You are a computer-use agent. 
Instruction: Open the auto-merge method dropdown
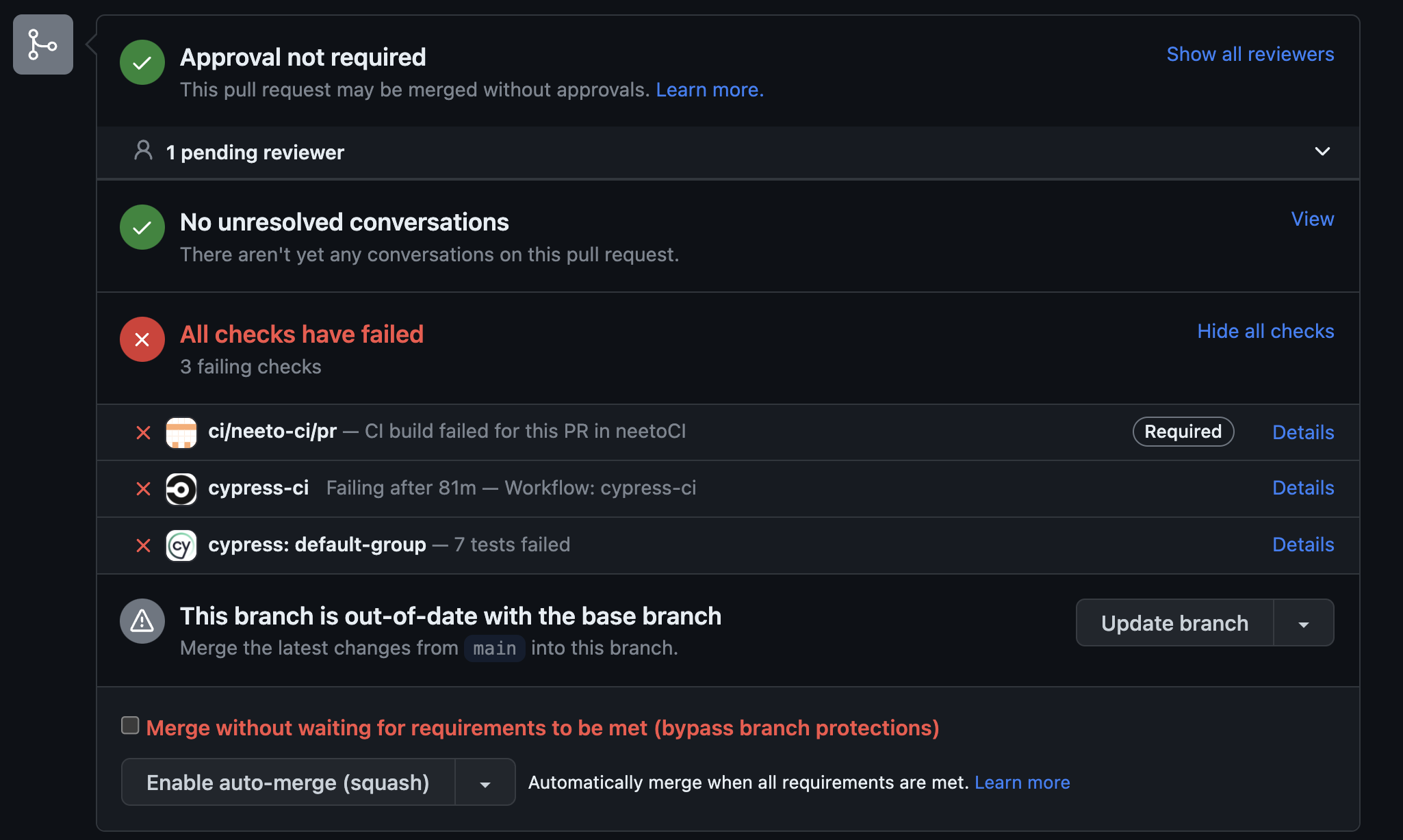click(x=485, y=782)
